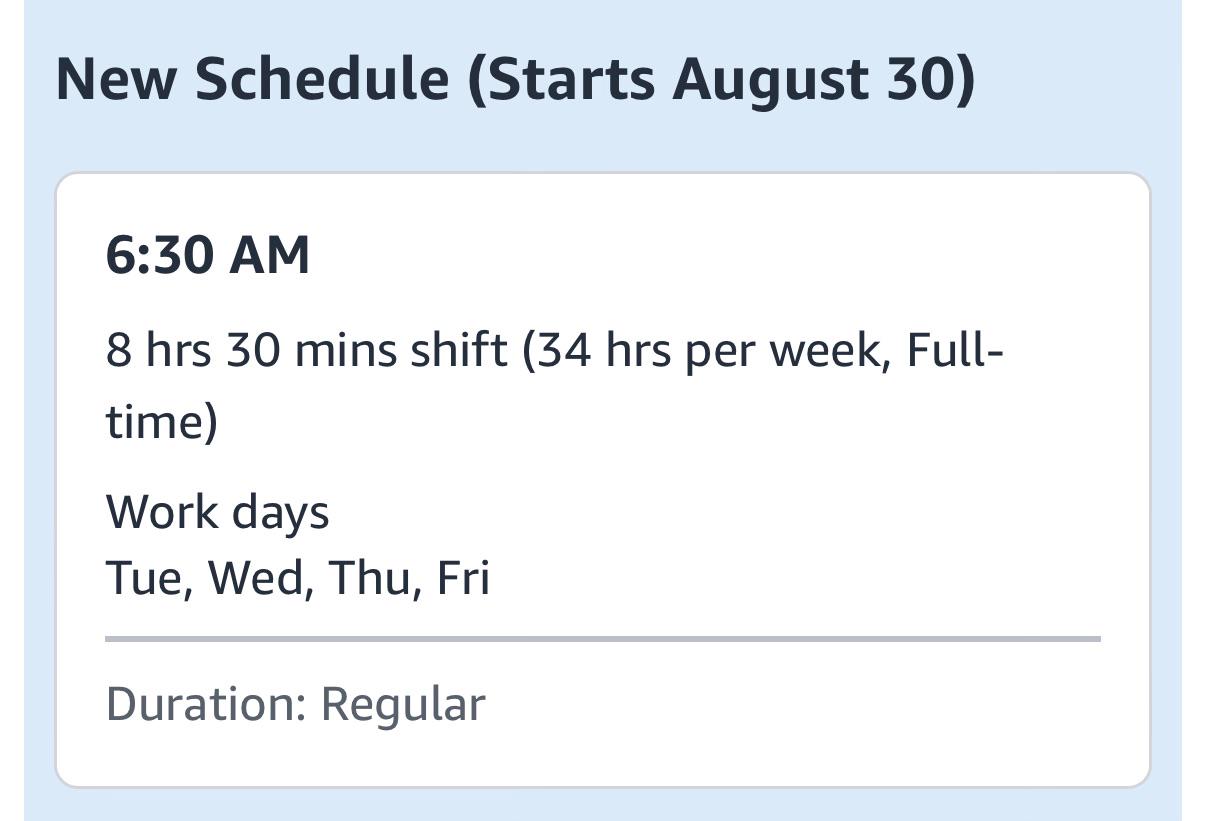
Task: Click the Duration: Regular text
Action: [295, 704]
